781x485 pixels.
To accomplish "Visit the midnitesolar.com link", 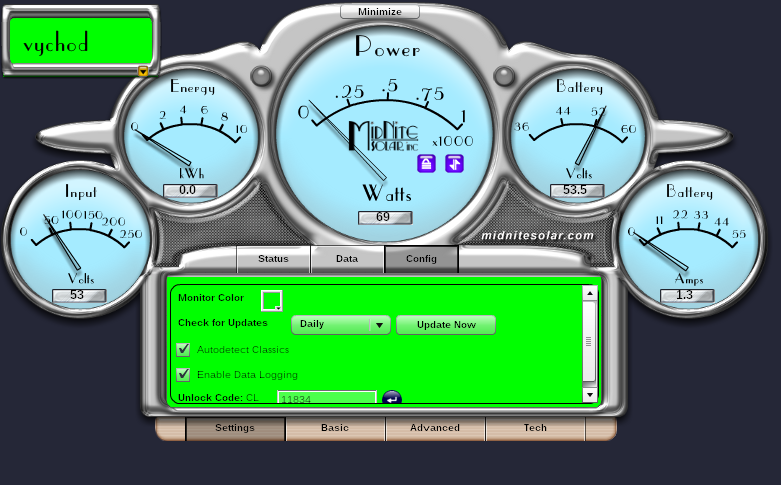I will tap(537, 236).
